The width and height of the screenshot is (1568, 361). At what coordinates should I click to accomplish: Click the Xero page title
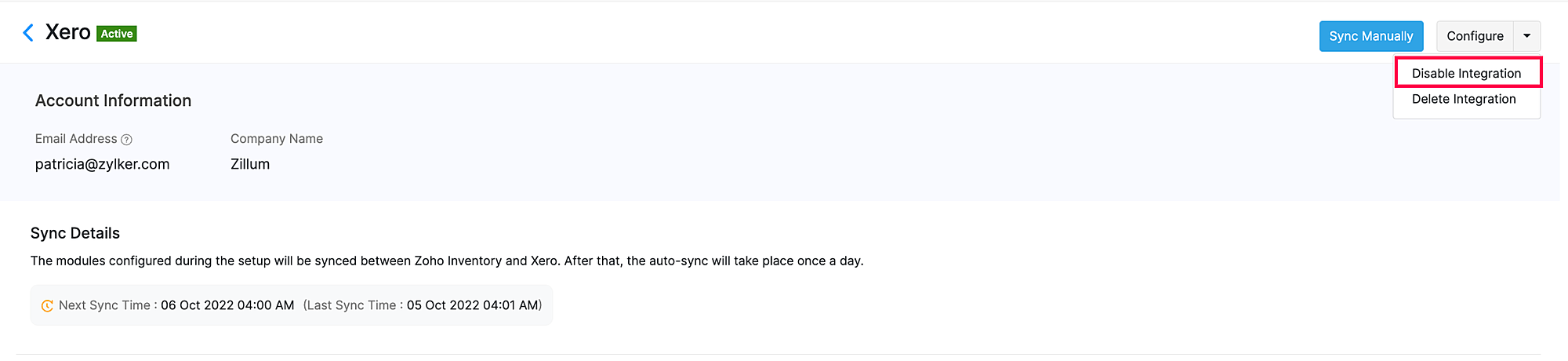coord(68,32)
